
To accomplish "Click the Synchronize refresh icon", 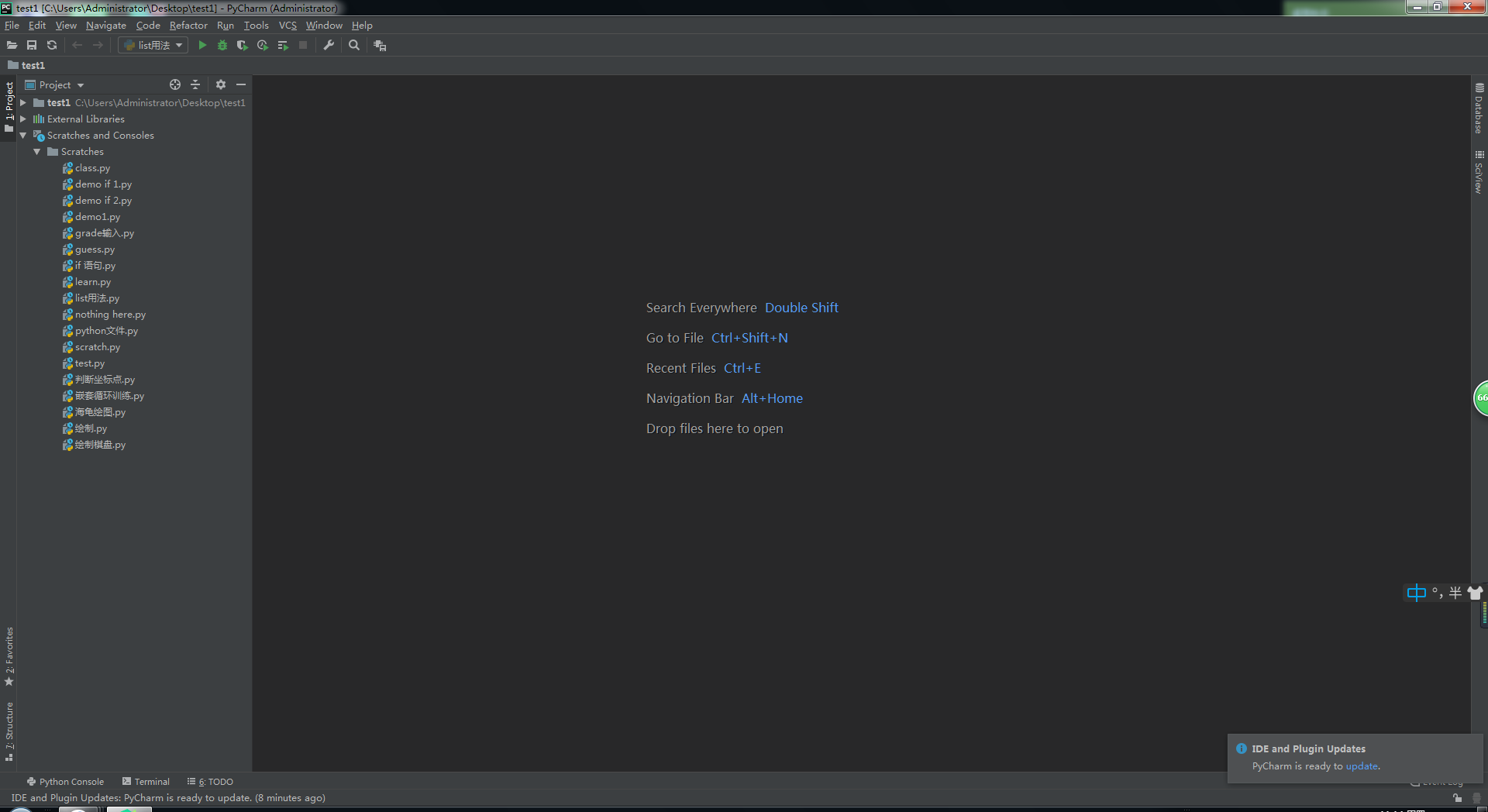I will coord(52,46).
